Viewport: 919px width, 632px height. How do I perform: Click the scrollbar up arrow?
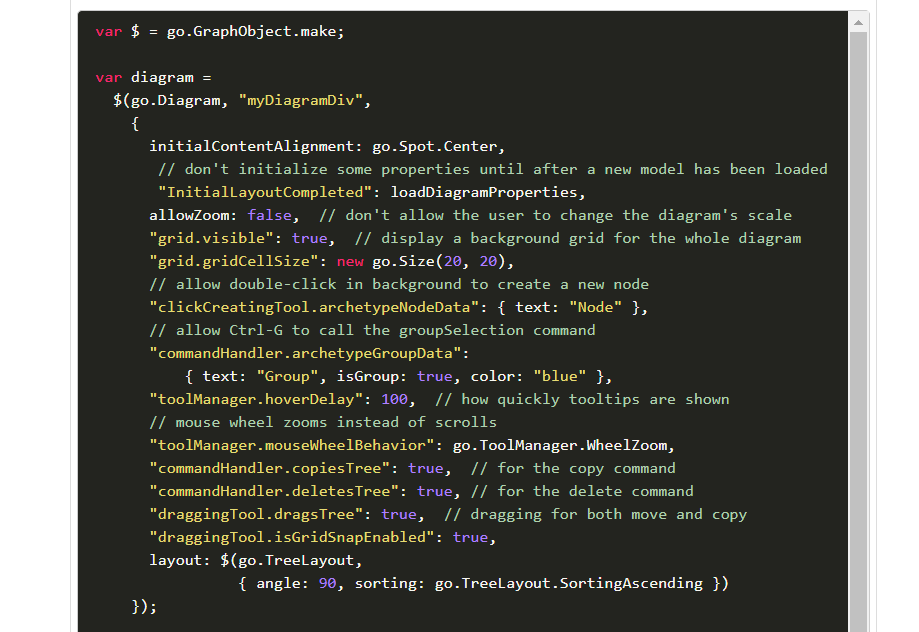pos(858,23)
